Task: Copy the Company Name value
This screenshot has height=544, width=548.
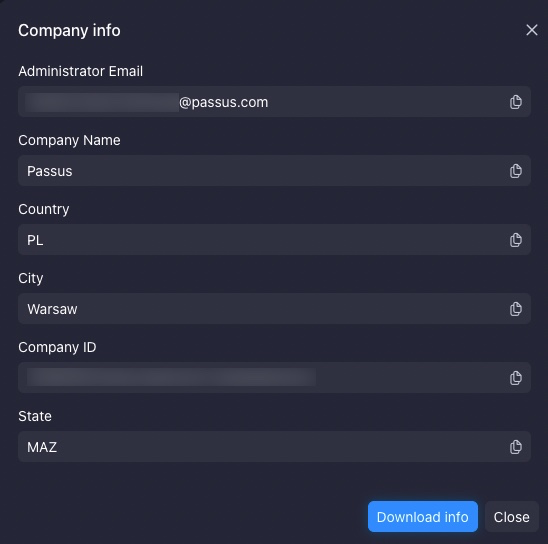Action: (515, 171)
